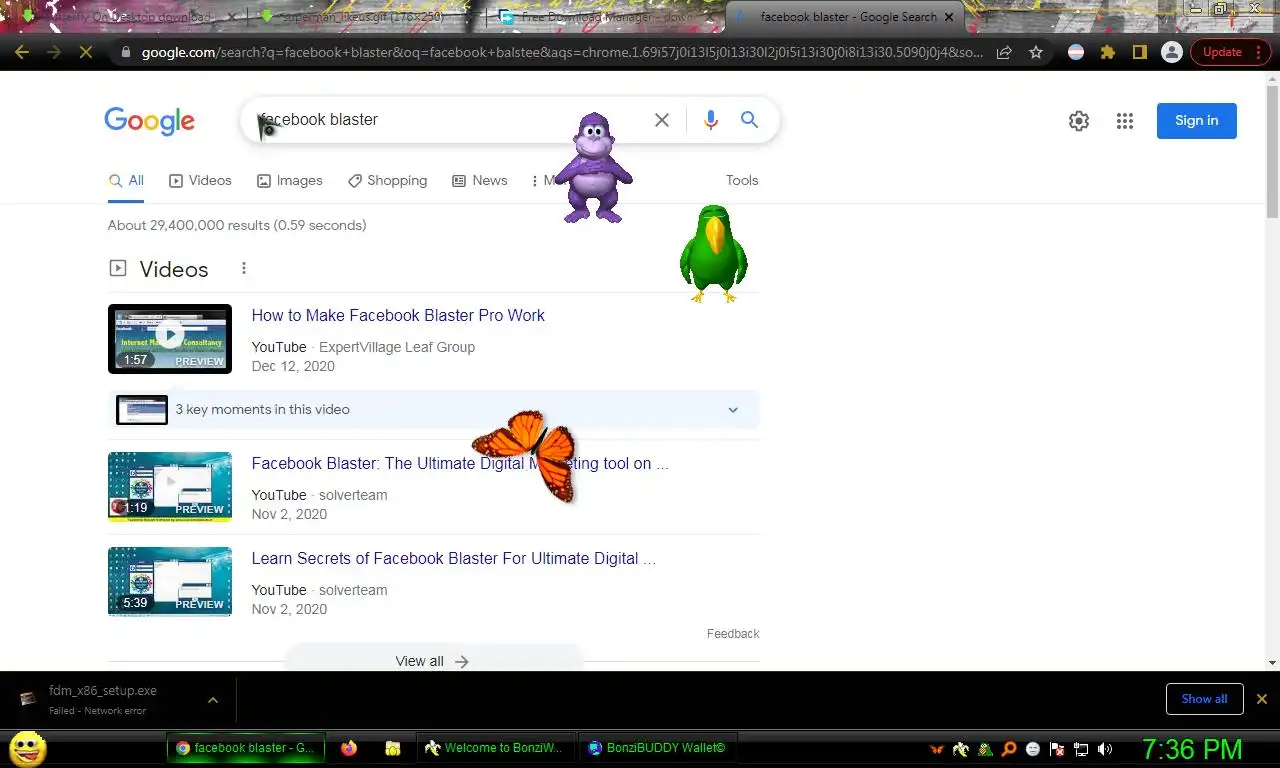This screenshot has width=1280, height=768.
Task: Open Chrome extensions puzzle icon
Action: pos(1108,52)
